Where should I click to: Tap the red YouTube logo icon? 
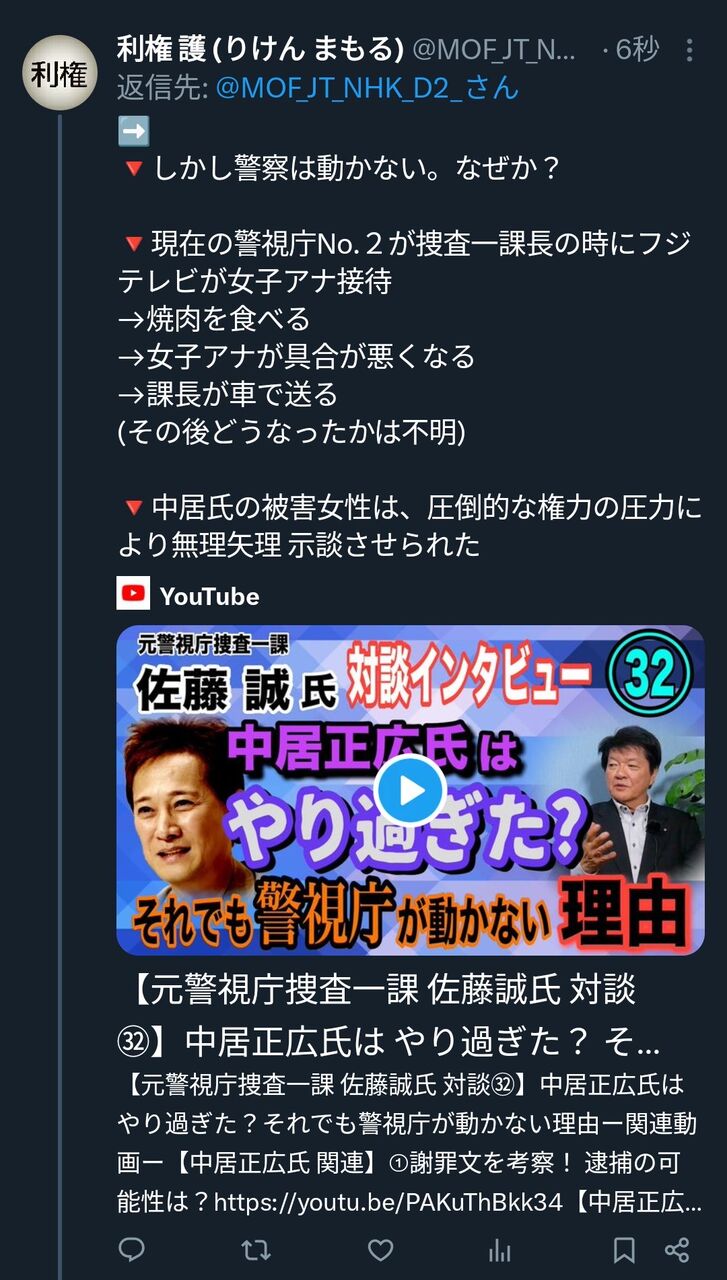tap(133, 595)
